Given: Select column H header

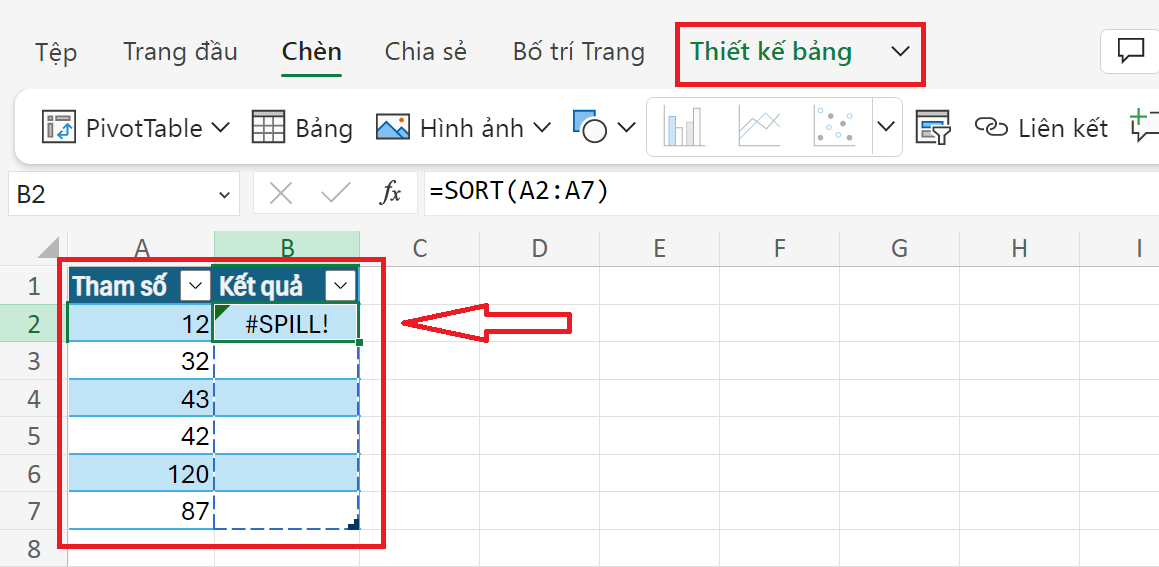Looking at the screenshot, I should 1019,248.
